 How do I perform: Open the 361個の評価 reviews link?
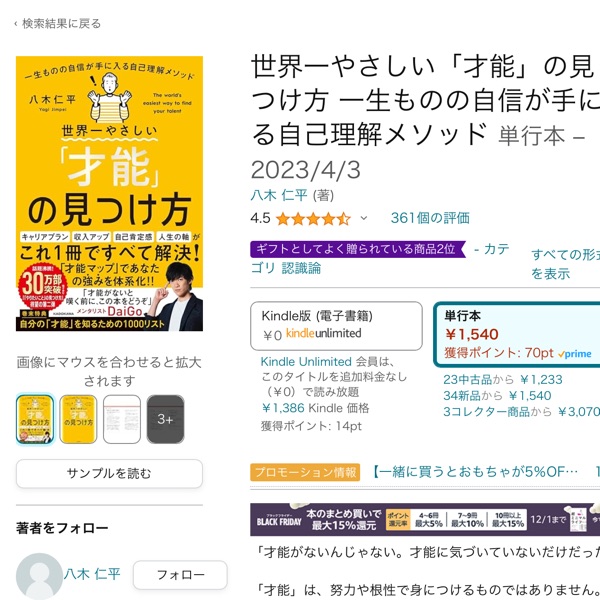tap(430, 218)
